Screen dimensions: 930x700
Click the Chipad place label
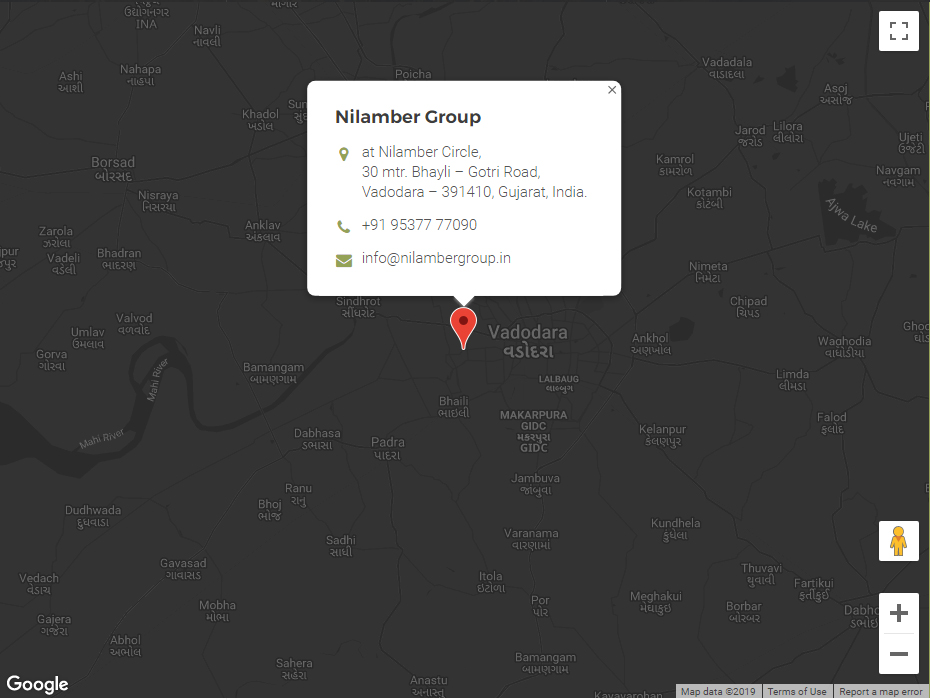point(749,307)
